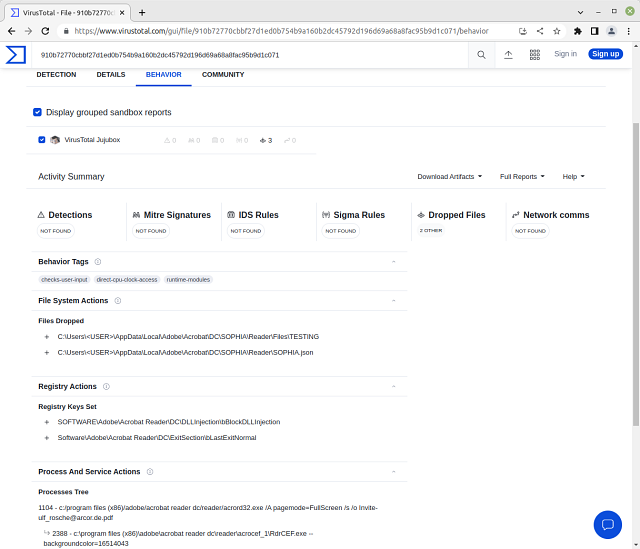Click the share icon in address bar

(x=540, y=31)
